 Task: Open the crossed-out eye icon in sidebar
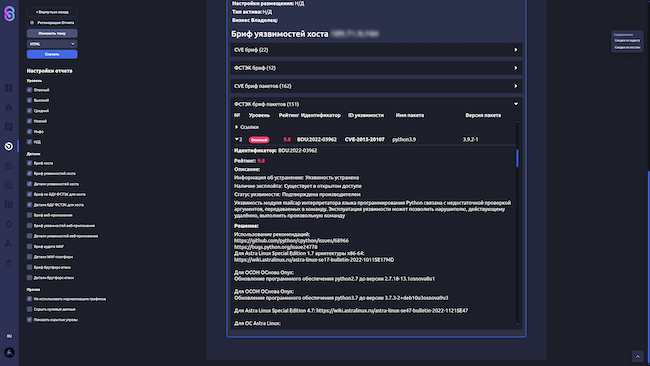tap(9, 166)
